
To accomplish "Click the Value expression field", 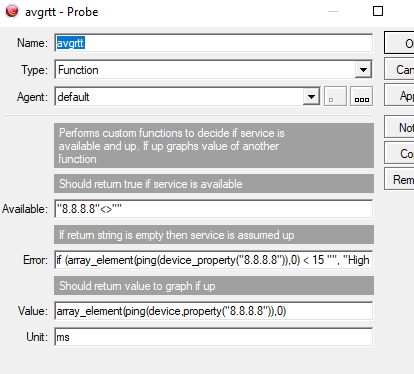I will [214, 311].
